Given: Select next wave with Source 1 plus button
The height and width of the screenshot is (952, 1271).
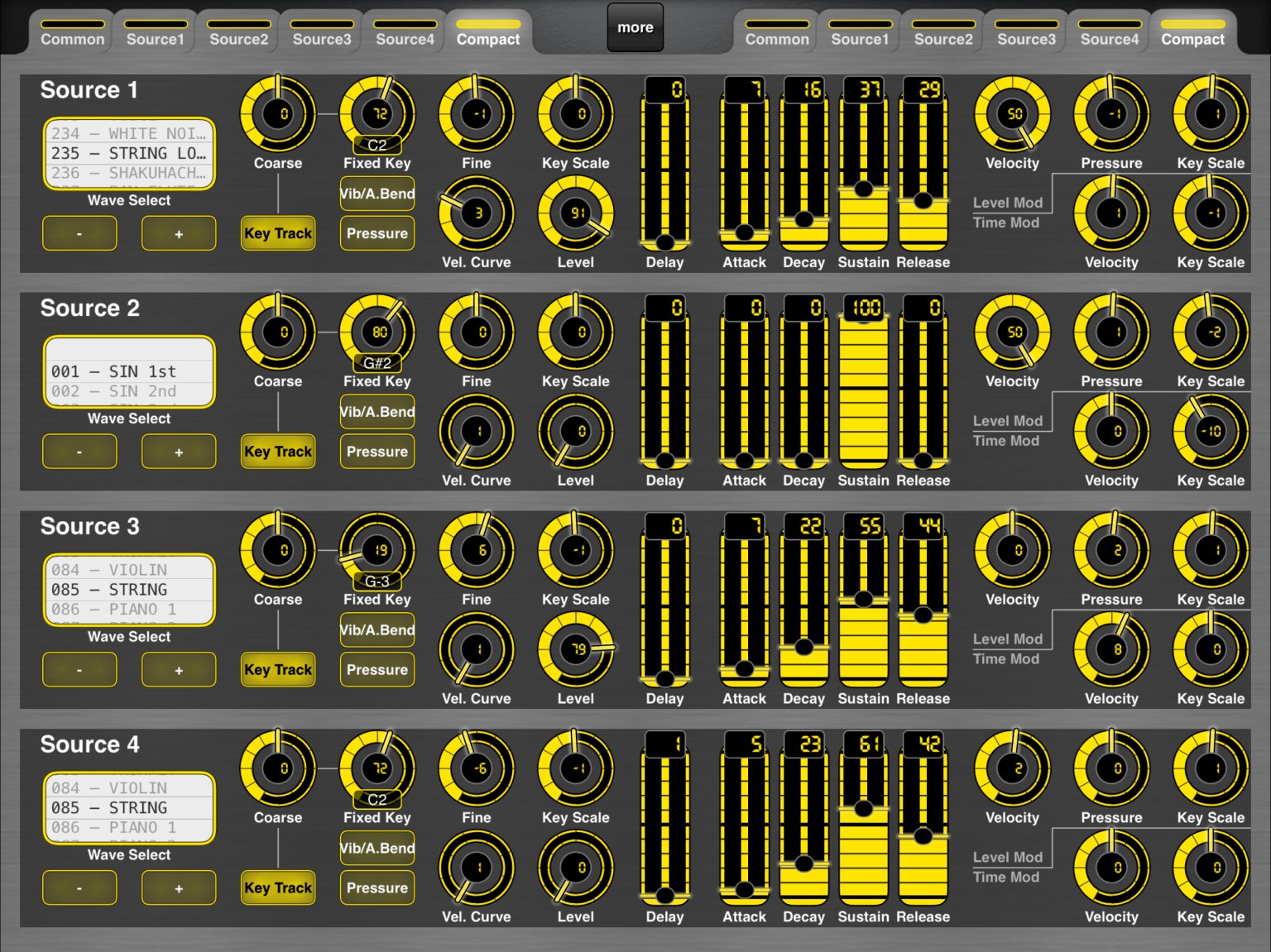Looking at the screenshot, I should (179, 234).
